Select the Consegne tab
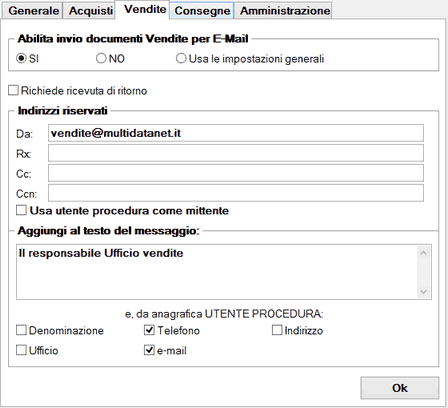The height and width of the screenshot is (408, 448). pyautogui.click(x=202, y=11)
